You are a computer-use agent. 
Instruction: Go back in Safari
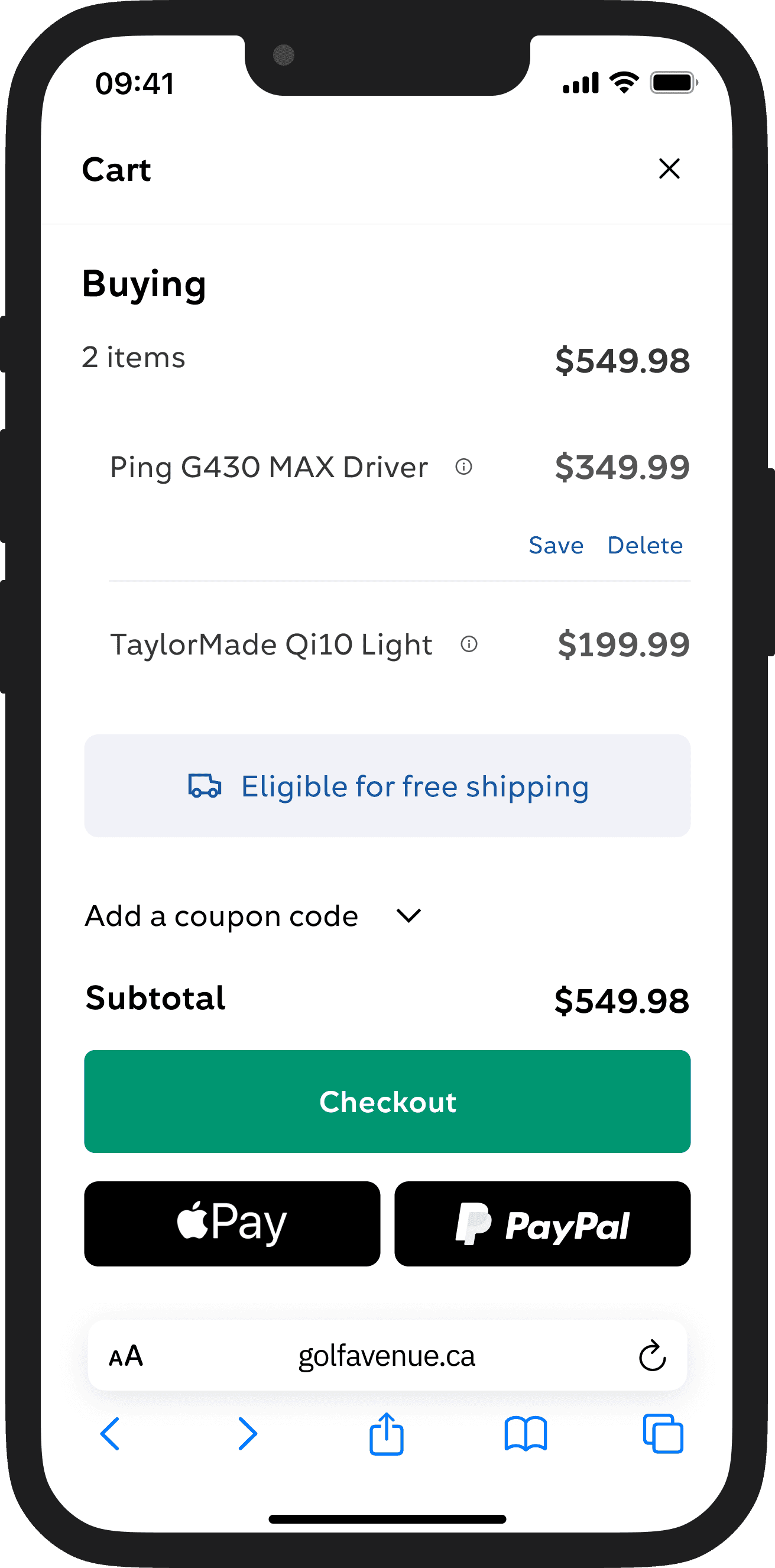point(110,1433)
